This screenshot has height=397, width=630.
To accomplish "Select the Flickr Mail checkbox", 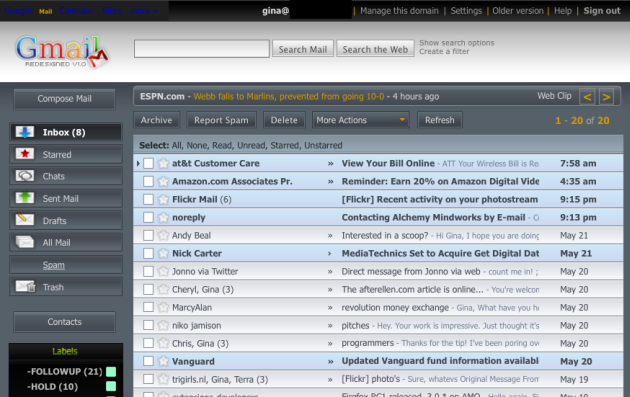I will 148,199.
